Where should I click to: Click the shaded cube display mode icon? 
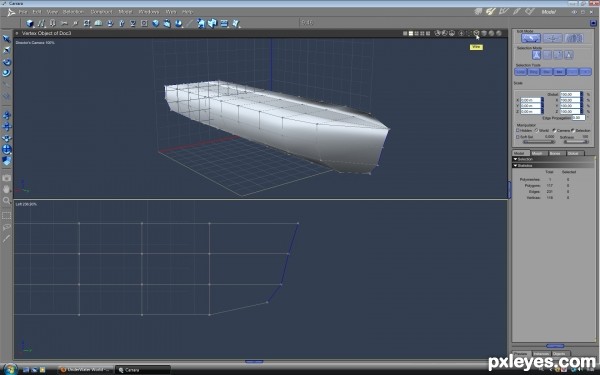click(x=484, y=33)
